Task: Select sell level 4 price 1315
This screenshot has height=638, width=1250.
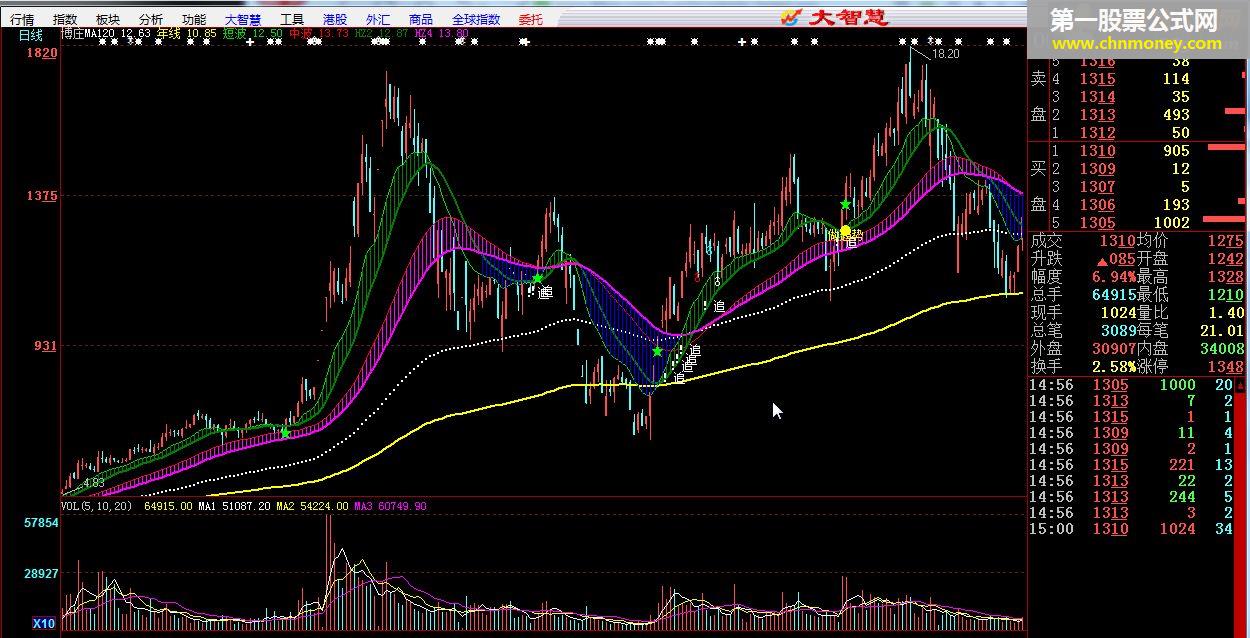Action: point(1097,79)
